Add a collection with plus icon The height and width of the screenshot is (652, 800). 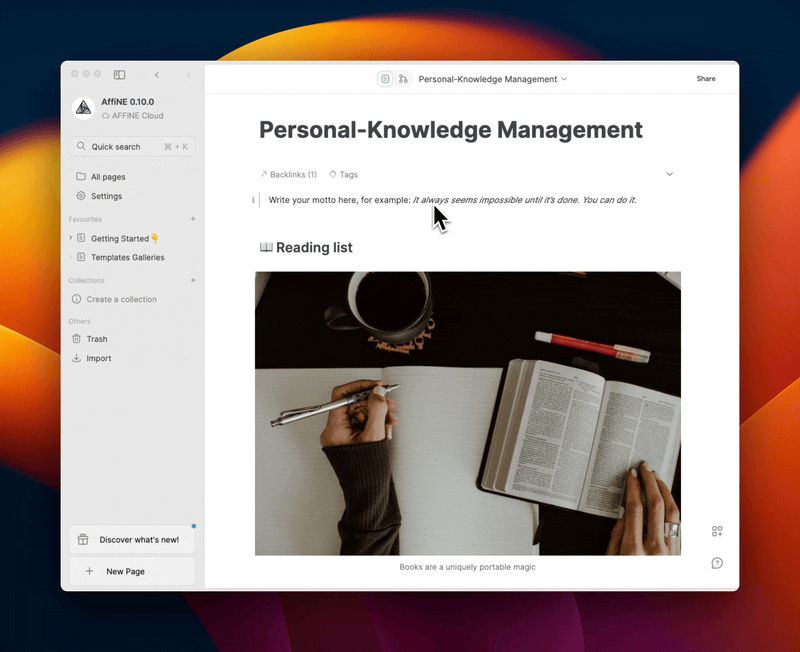point(193,280)
